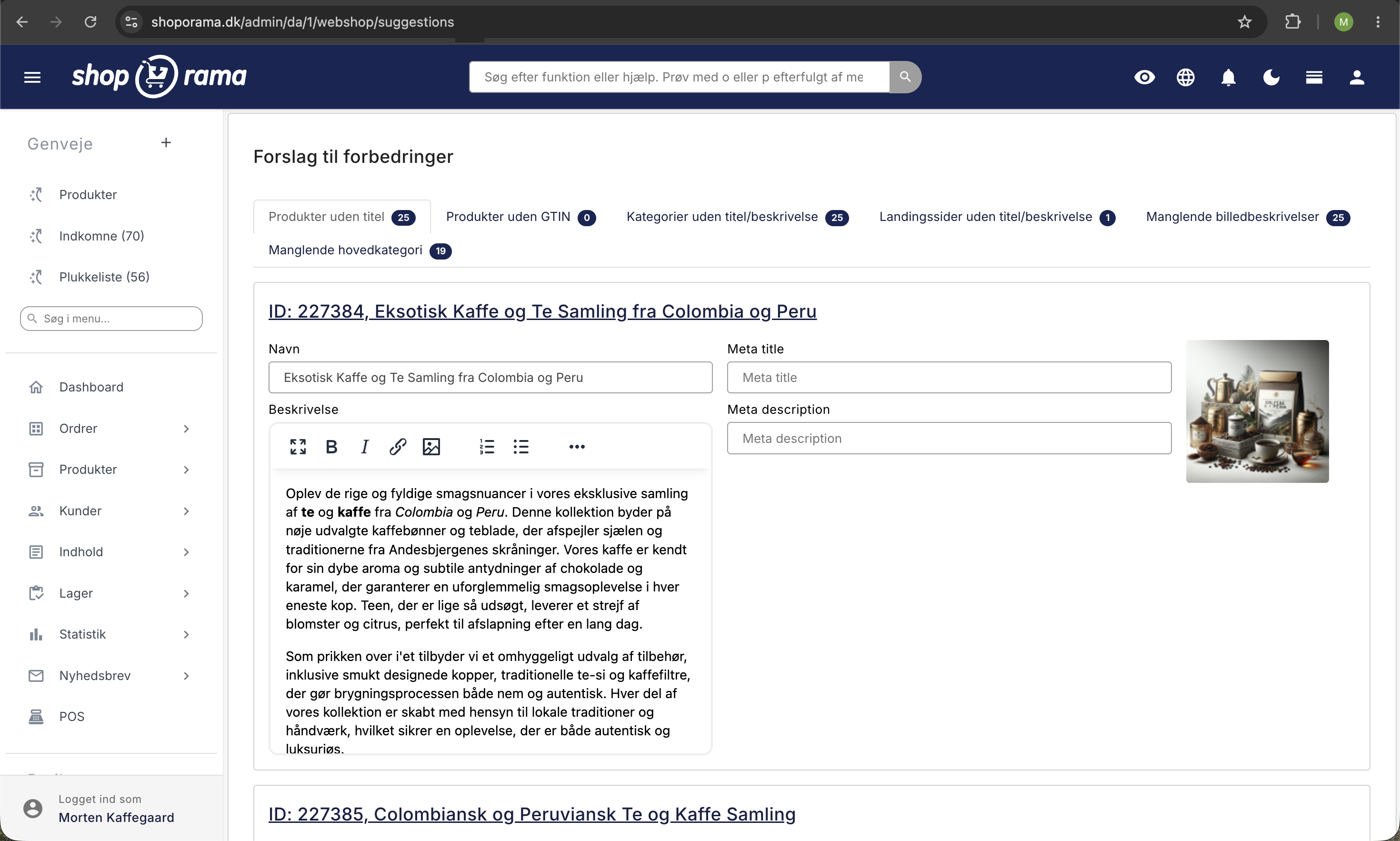Toggle the eye preview icon
This screenshot has height=841, width=1400.
[x=1144, y=77]
